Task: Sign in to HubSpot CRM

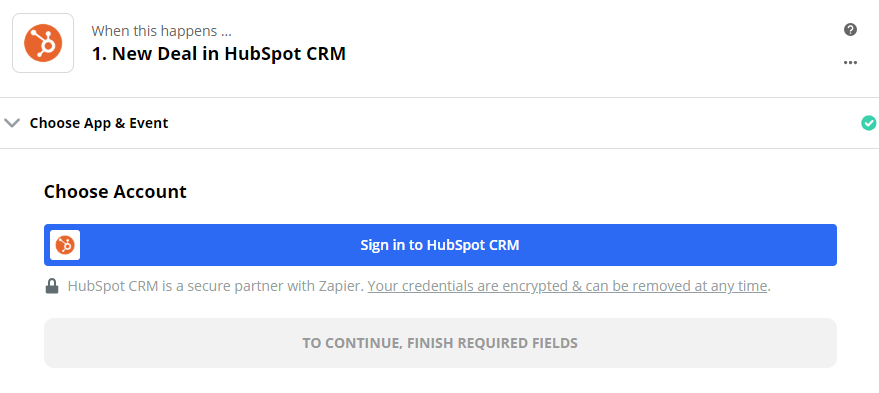Action: point(440,245)
